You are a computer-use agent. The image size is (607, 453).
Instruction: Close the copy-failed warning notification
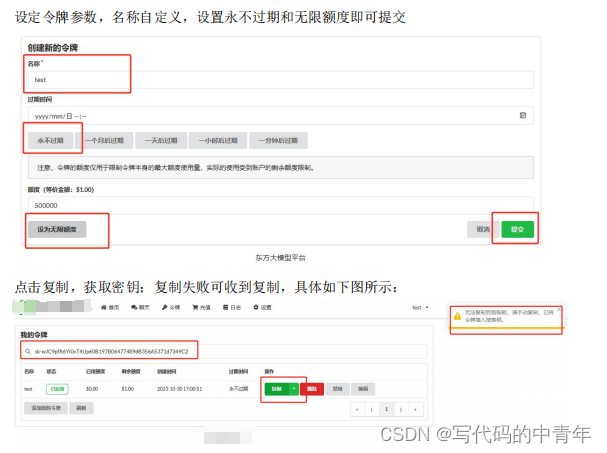pos(559,309)
